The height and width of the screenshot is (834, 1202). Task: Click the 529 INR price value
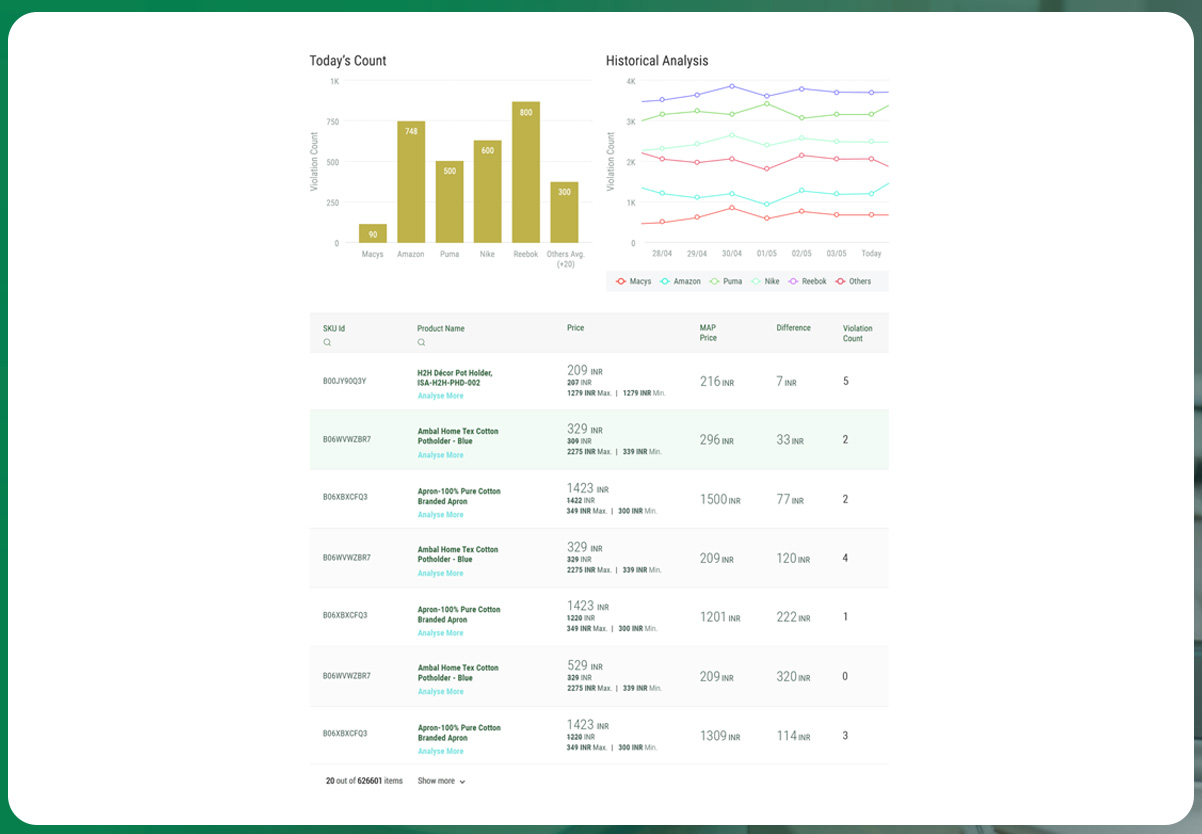585,665
